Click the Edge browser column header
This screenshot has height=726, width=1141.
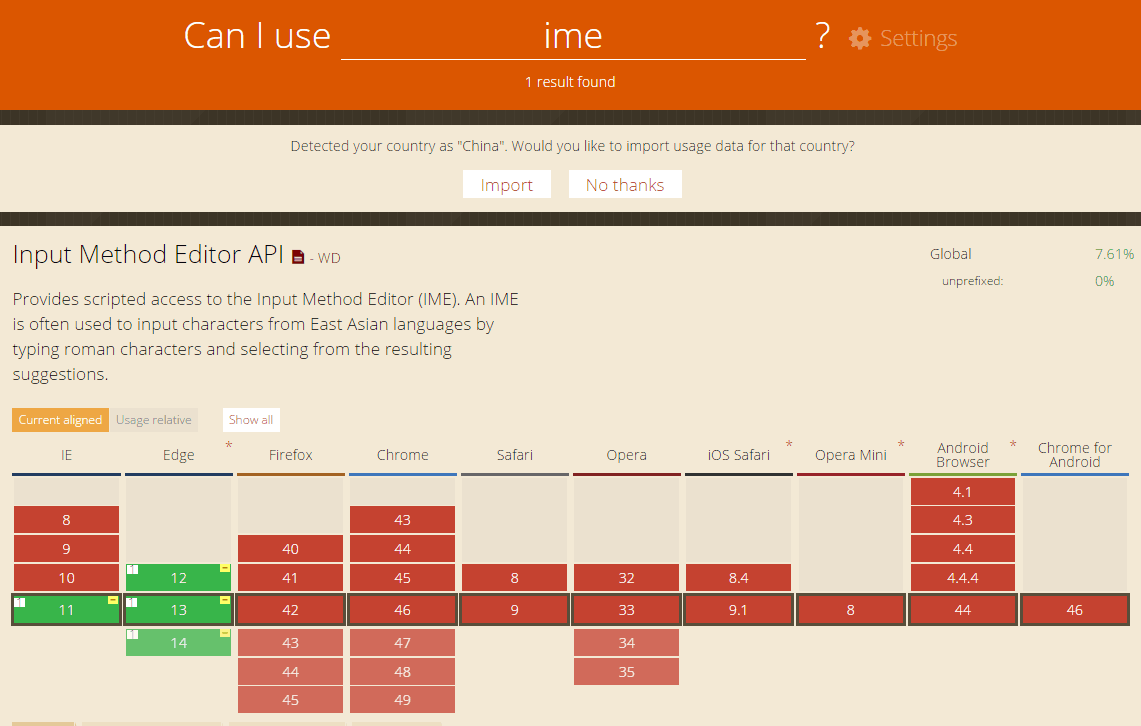click(178, 455)
